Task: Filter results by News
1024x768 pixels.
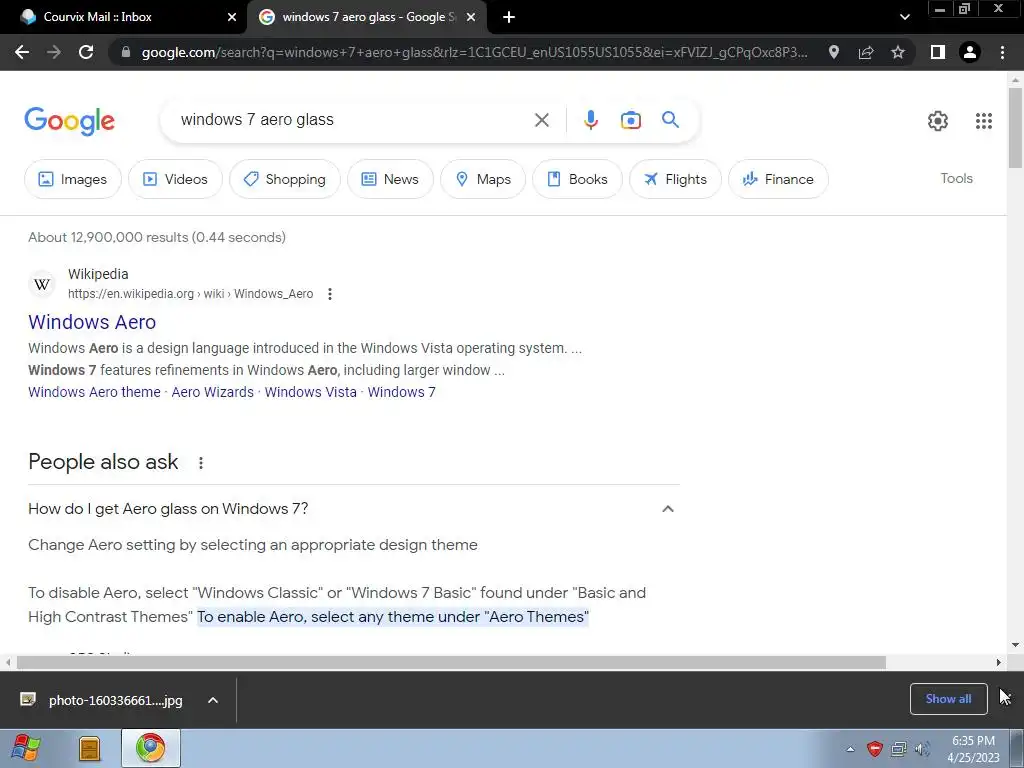Action: [x=390, y=179]
